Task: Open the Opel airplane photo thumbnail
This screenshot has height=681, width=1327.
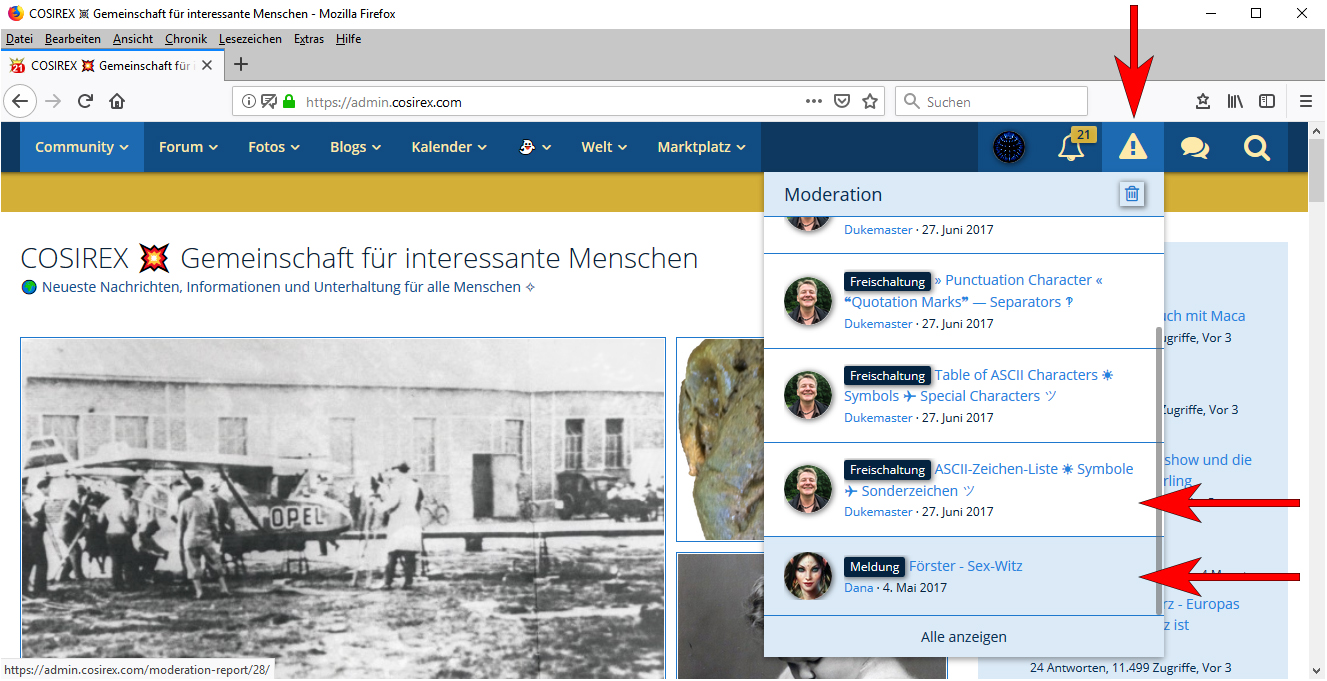Action: pos(343,508)
